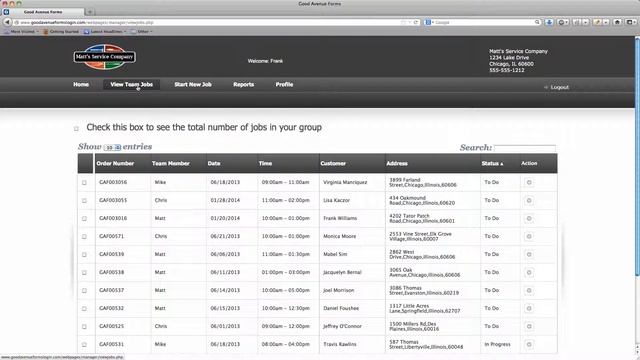Click the rightmost browser toolbar menu icon
The width and height of the screenshot is (640, 360).
[x=631, y=22]
